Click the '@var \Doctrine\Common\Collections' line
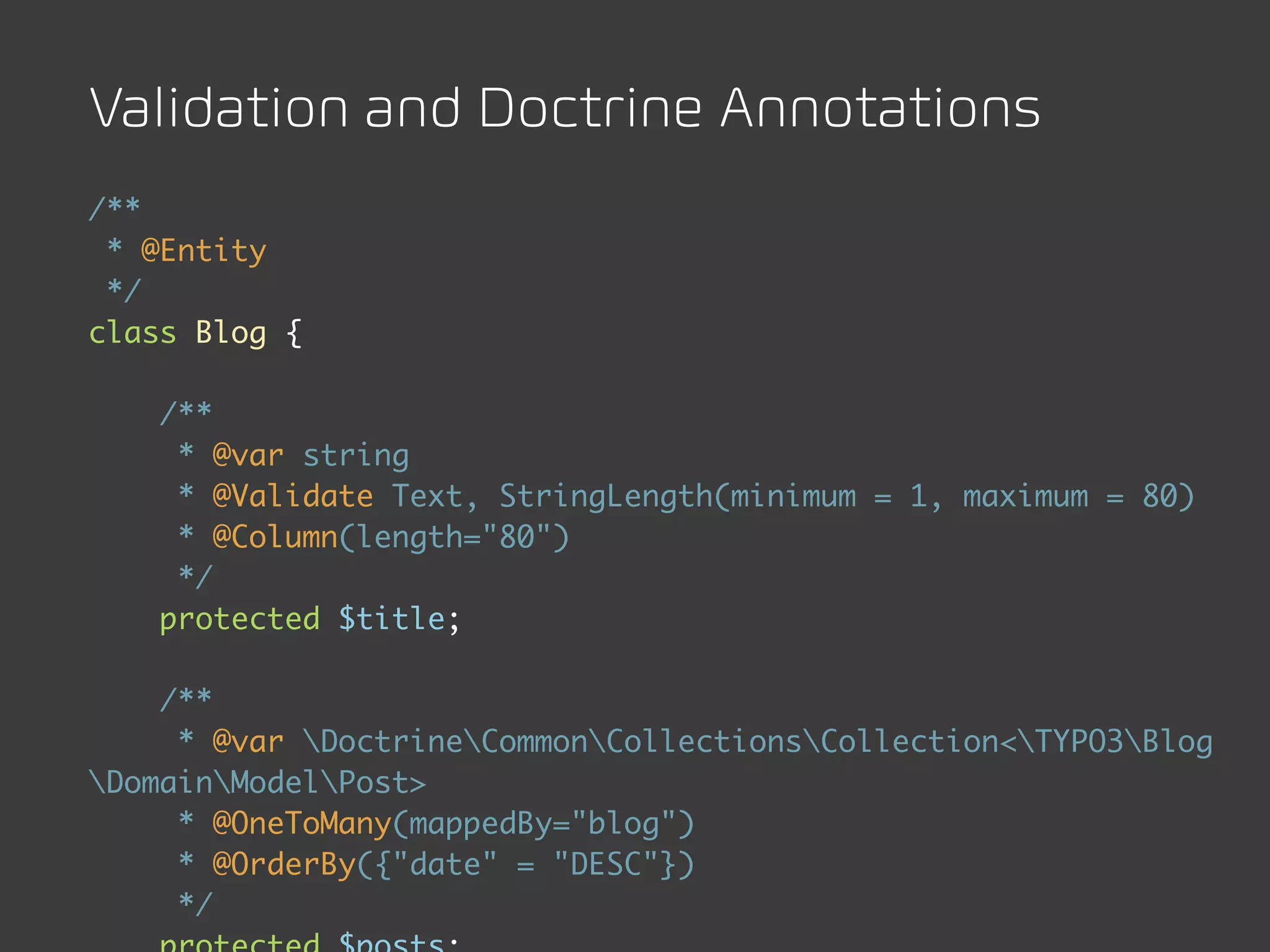 click(x=696, y=743)
